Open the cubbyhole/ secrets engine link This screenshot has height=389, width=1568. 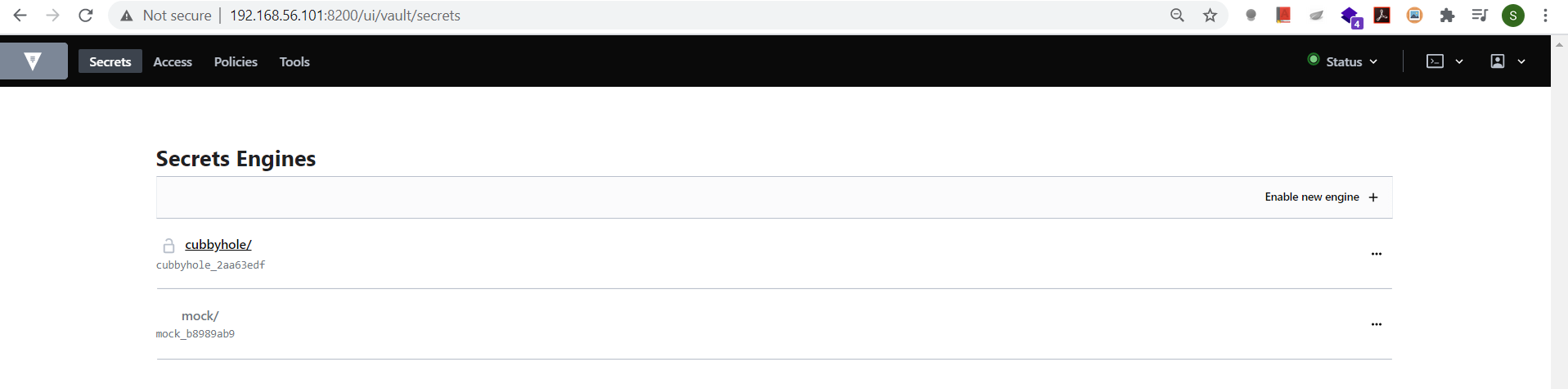(x=218, y=245)
